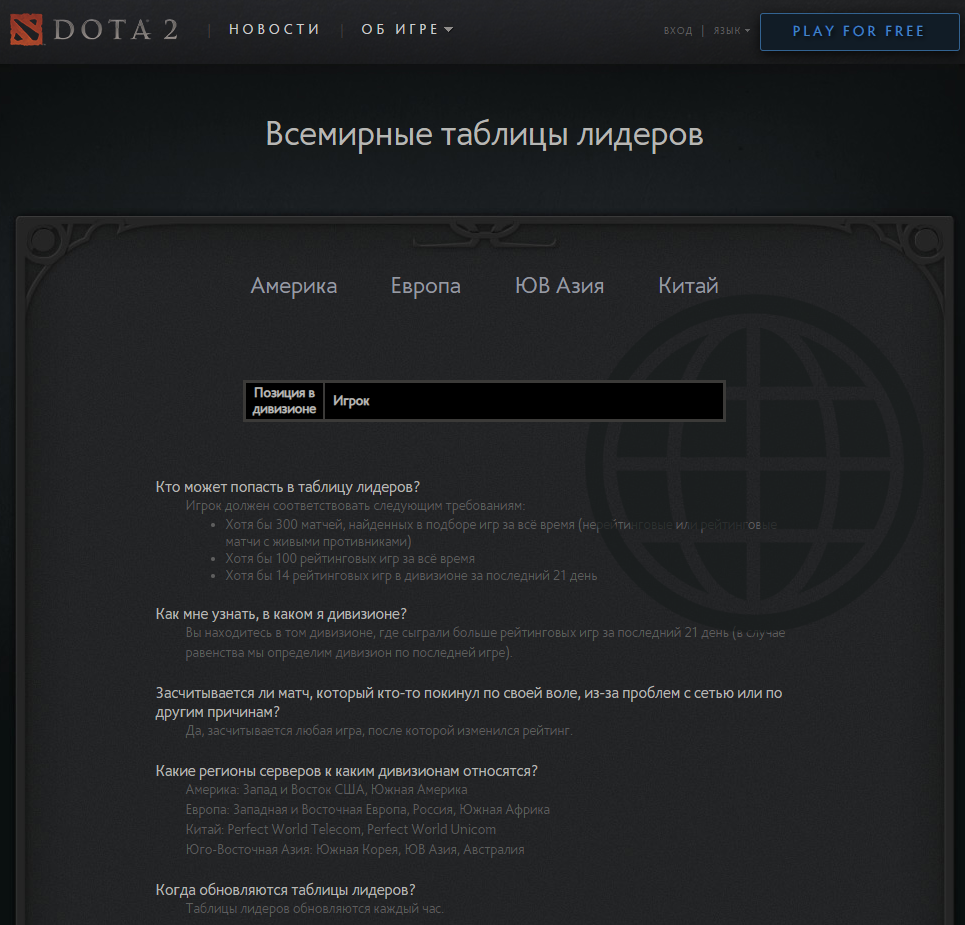Open the ЮВ Азия leaderboard
The height and width of the screenshot is (925, 965).
tap(559, 285)
